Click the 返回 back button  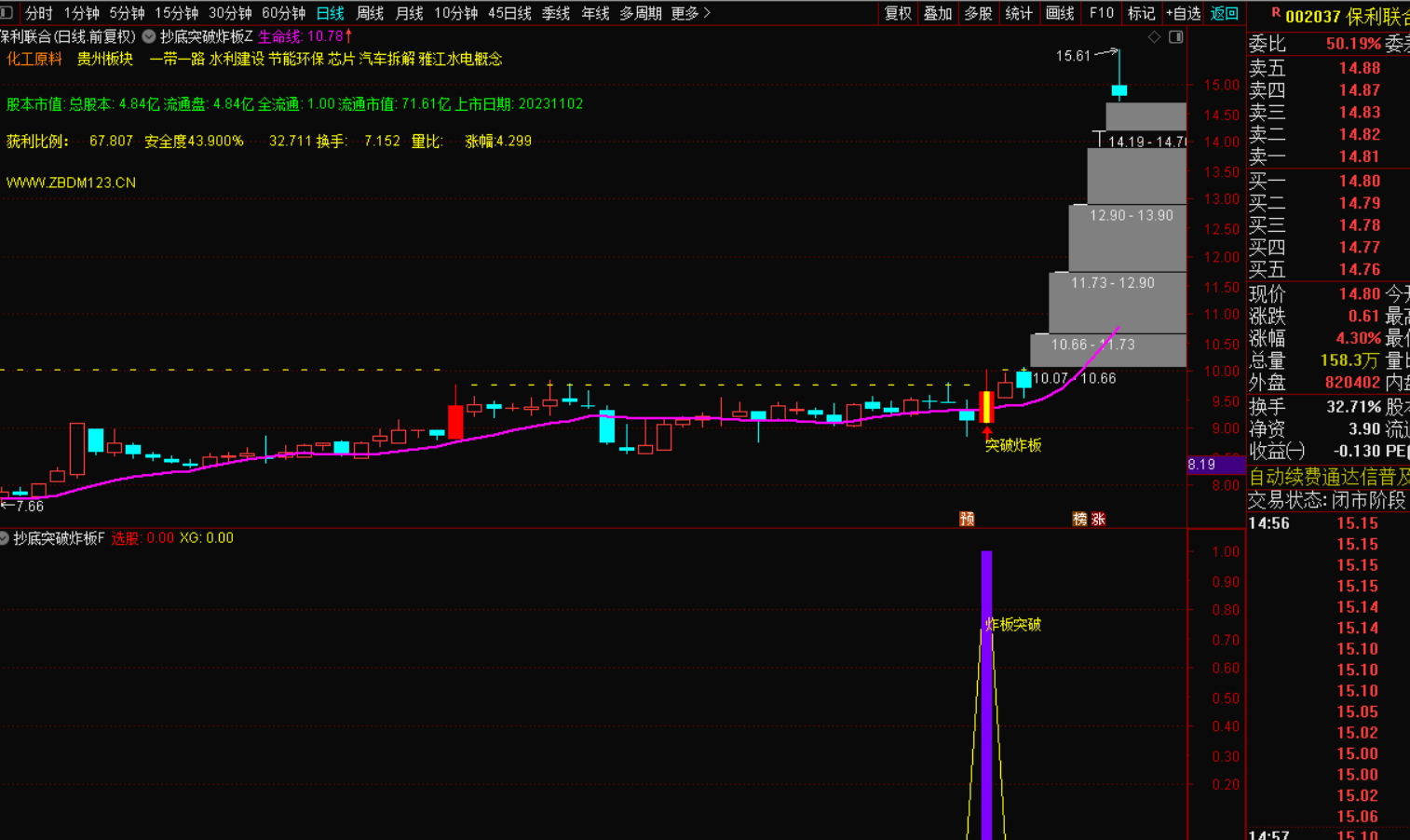[1224, 13]
